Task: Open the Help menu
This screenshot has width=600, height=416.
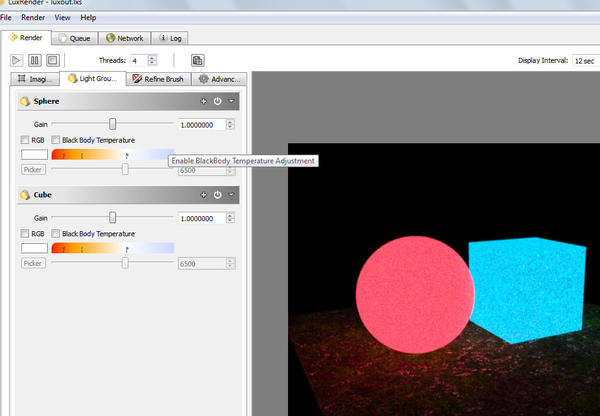Action: point(88,18)
